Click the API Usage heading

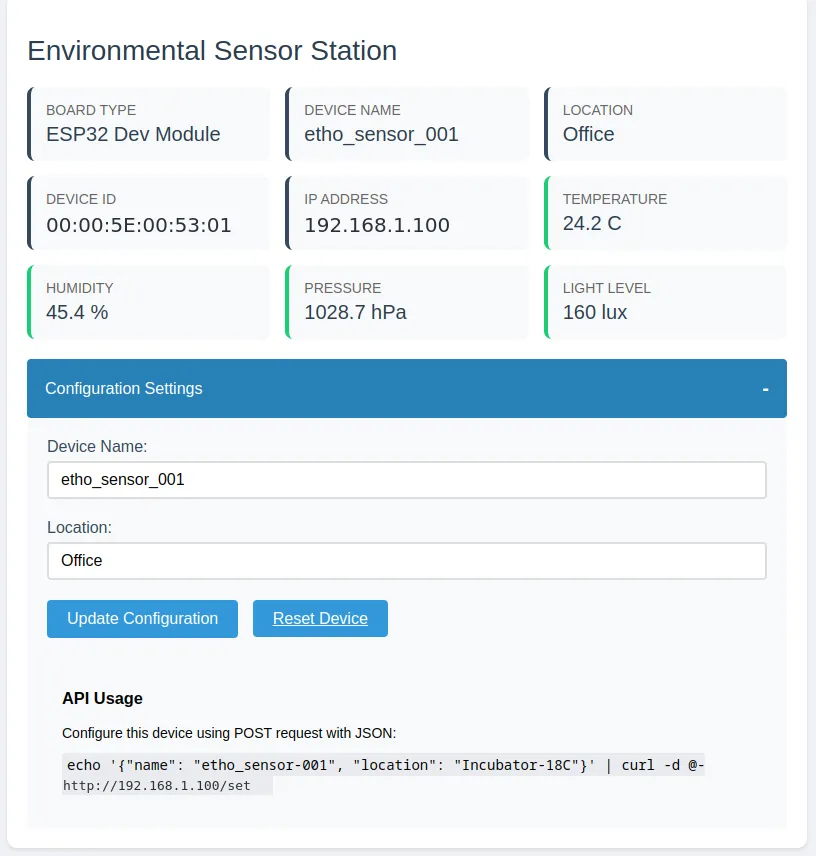(x=102, y=698)
